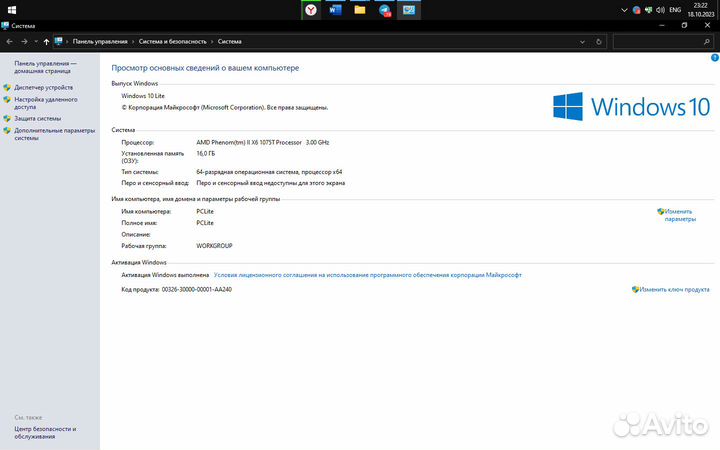Image resolution: width=720 pixels, height=450 pixels.
Task: Navigate to Система и безопасность breadcrumb
Action: point(173,41)
